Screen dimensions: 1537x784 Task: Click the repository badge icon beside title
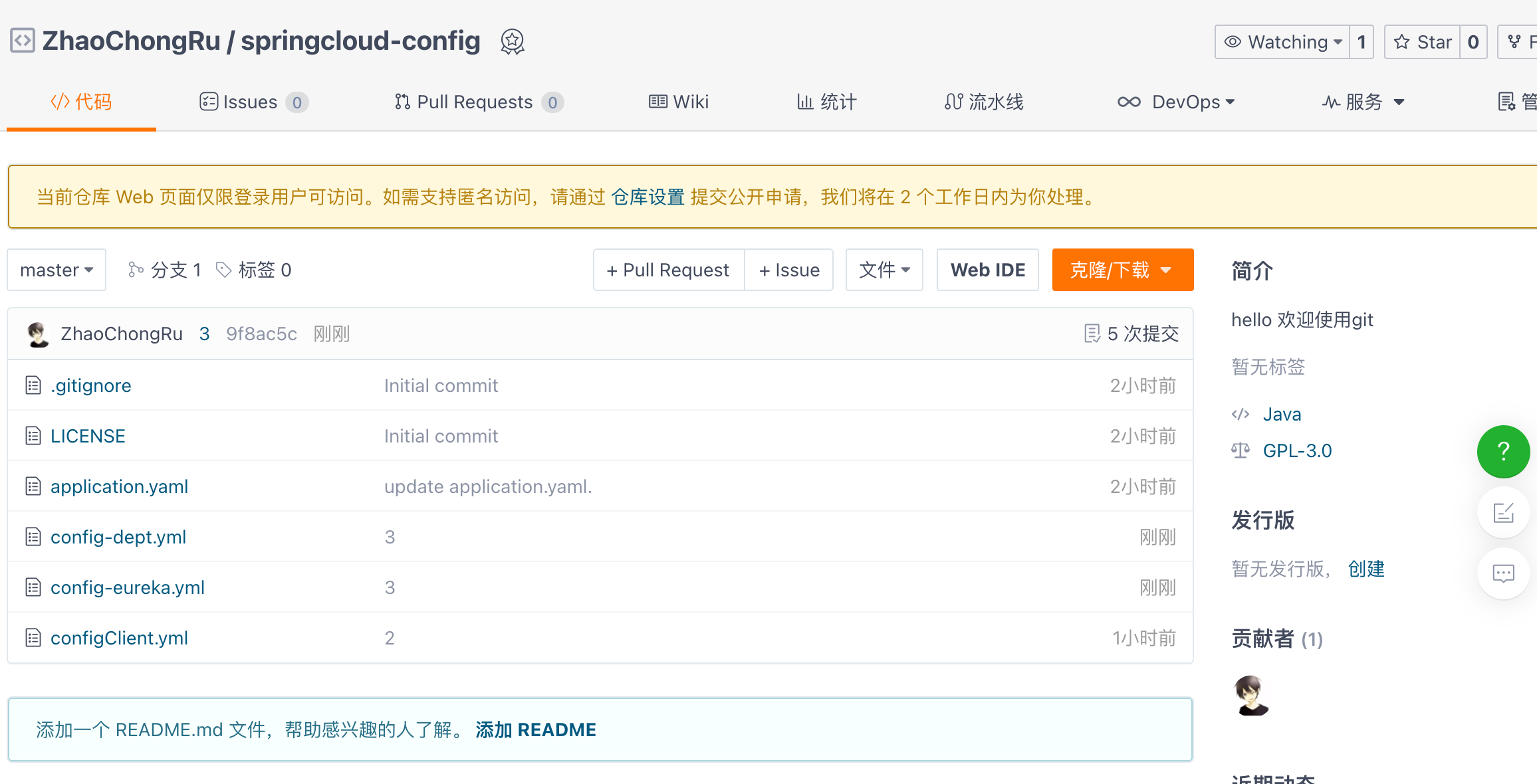pos(512,42)
